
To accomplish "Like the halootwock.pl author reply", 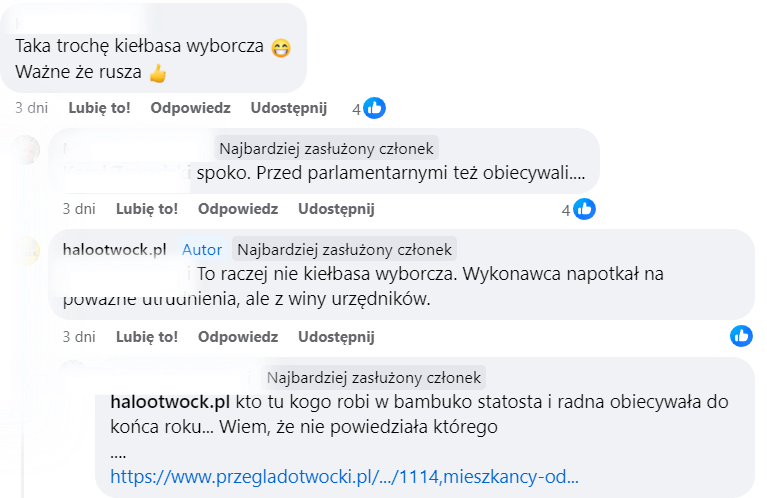I will (147, 336).
